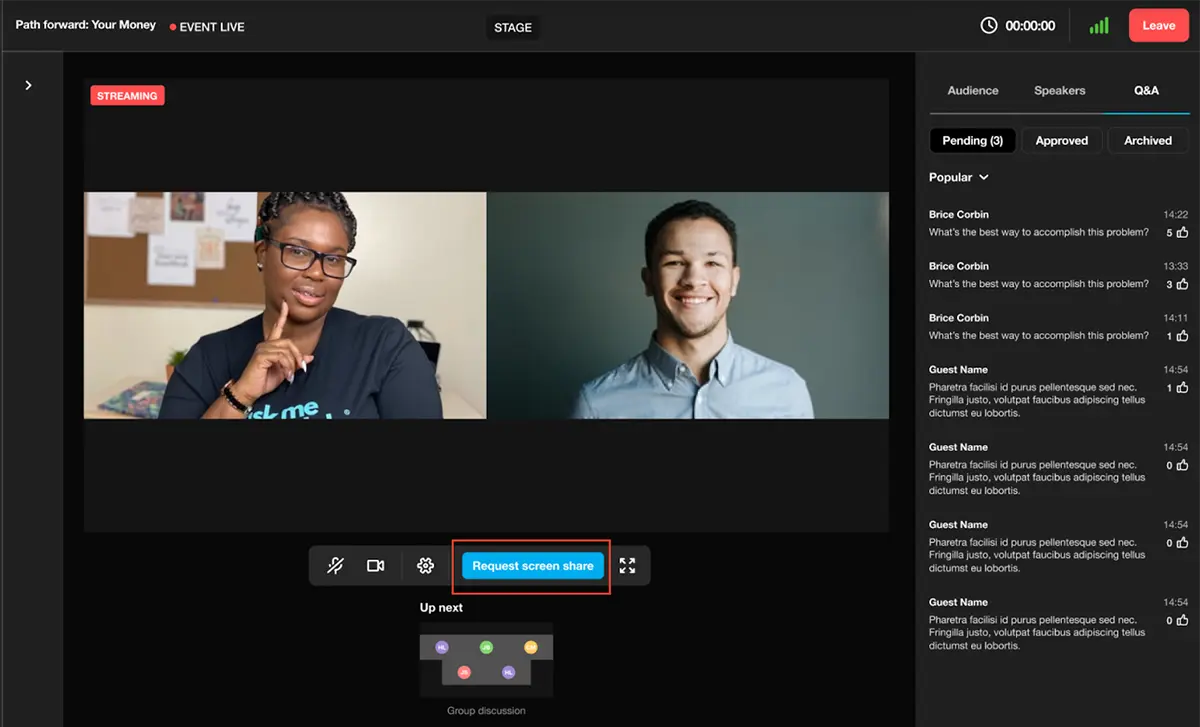Screen dimensions: 1200x727
Task: Click the Request screen share button
Action: point(533,566)
